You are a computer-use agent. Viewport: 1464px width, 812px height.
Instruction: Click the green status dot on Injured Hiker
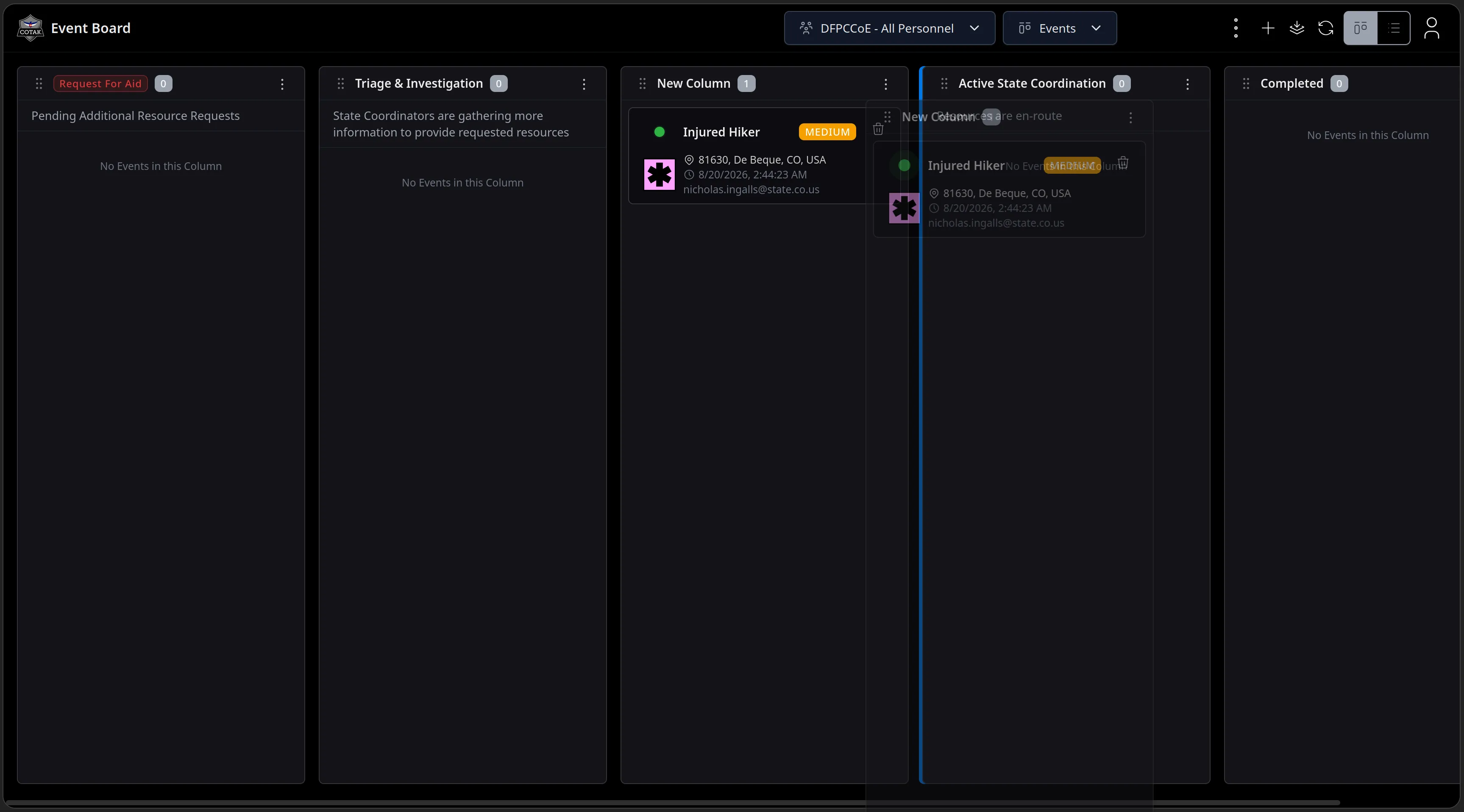[x=659, y=132]
